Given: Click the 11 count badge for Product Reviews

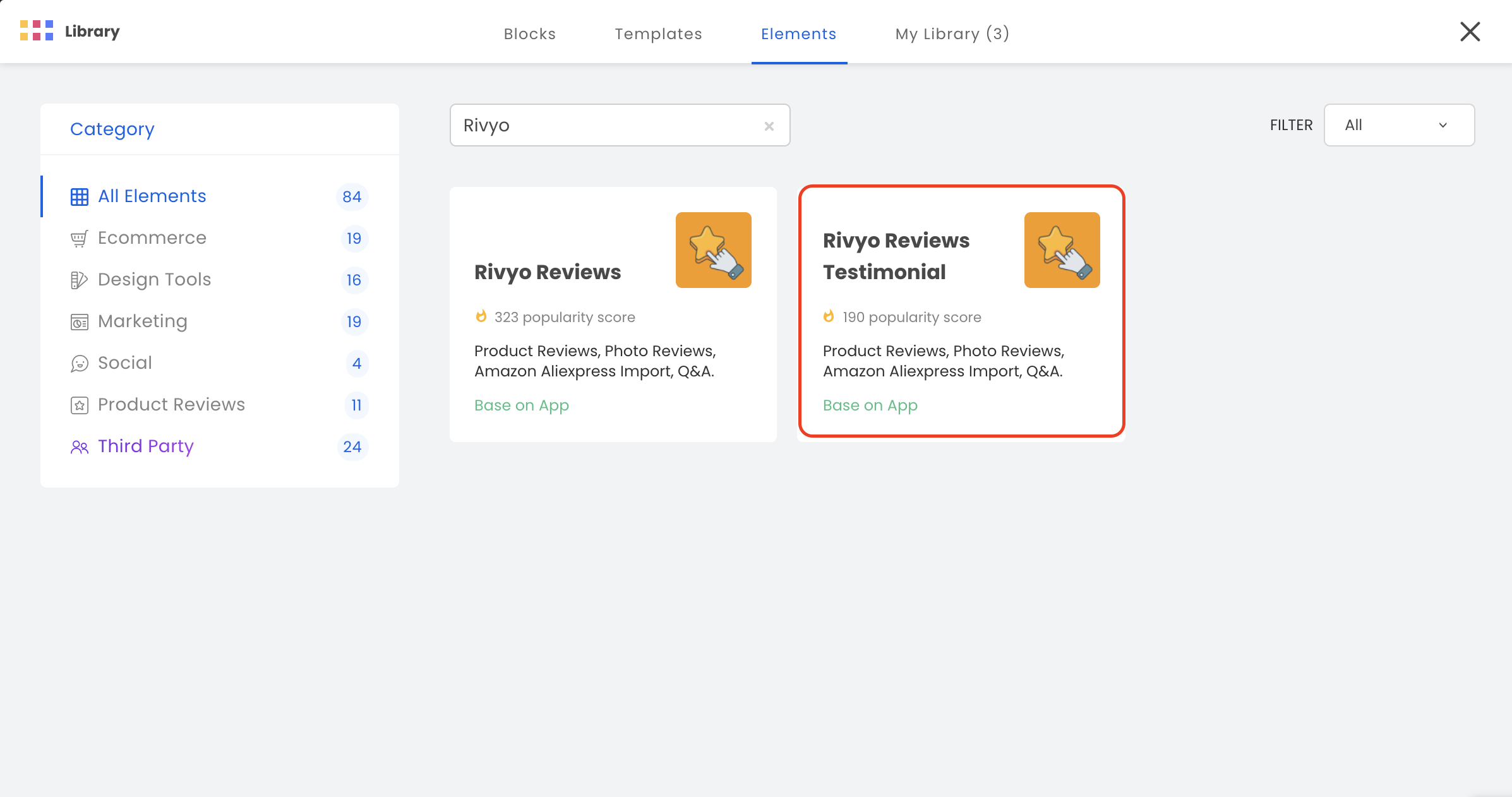Looking at the screenshot, I should pyautogui.click(x=356, y=405).
